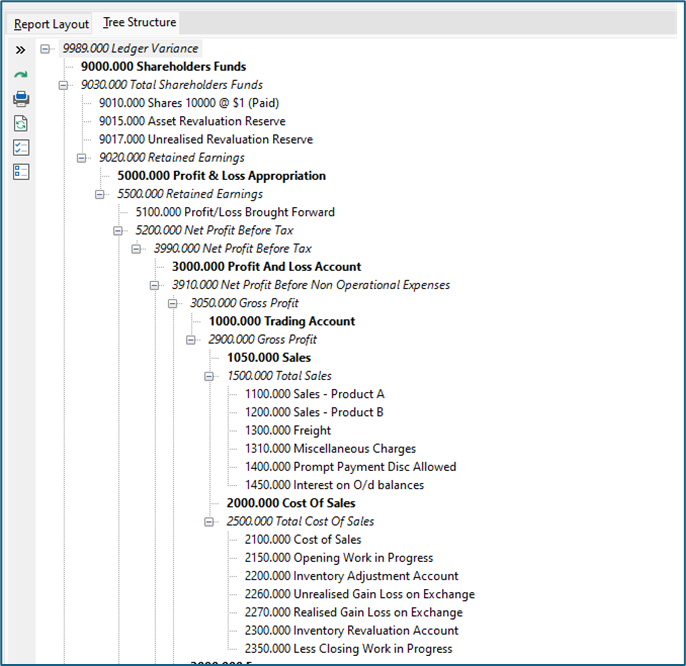The width and height of the screenshot is (686, 666).
Task: Select 2270.000 Realised Gain Loss on Exchange
Action: point(354,613)
